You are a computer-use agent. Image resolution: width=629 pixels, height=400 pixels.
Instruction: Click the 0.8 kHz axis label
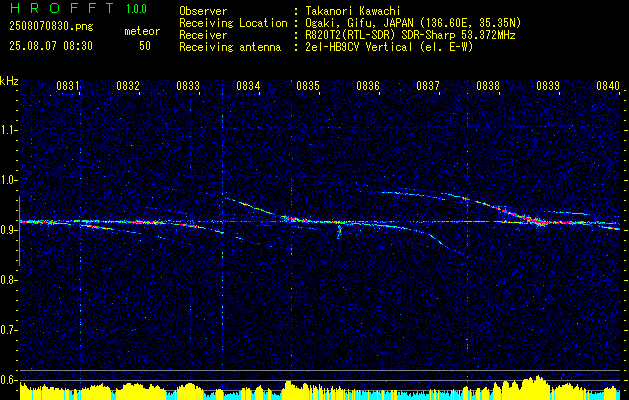[x=8, y=280]
